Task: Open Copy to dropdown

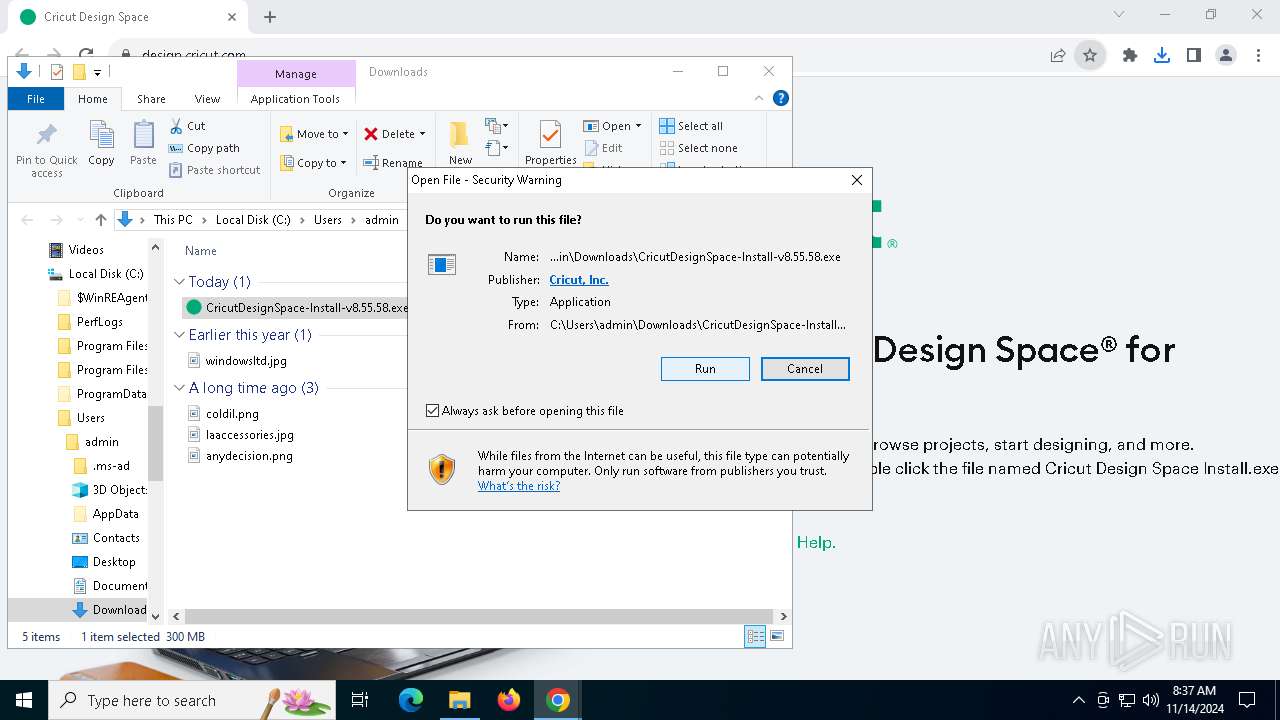Action: click(x=313, y=163)
